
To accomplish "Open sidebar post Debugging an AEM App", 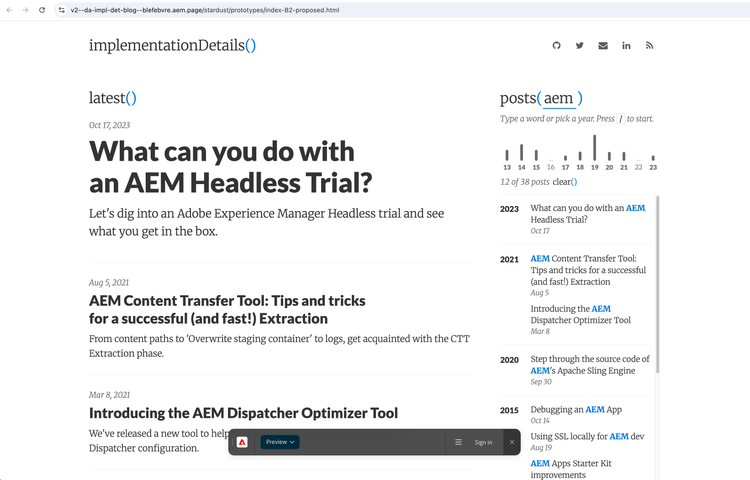I will pos(576,410).
